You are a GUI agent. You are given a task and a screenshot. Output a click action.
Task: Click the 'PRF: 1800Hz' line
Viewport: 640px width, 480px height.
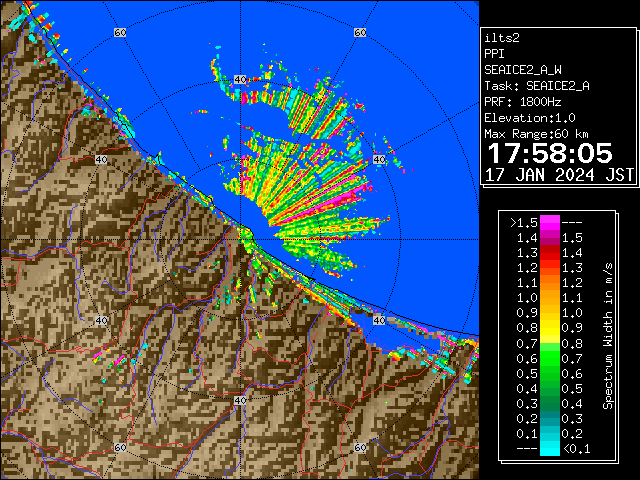(x=523, y=102)
